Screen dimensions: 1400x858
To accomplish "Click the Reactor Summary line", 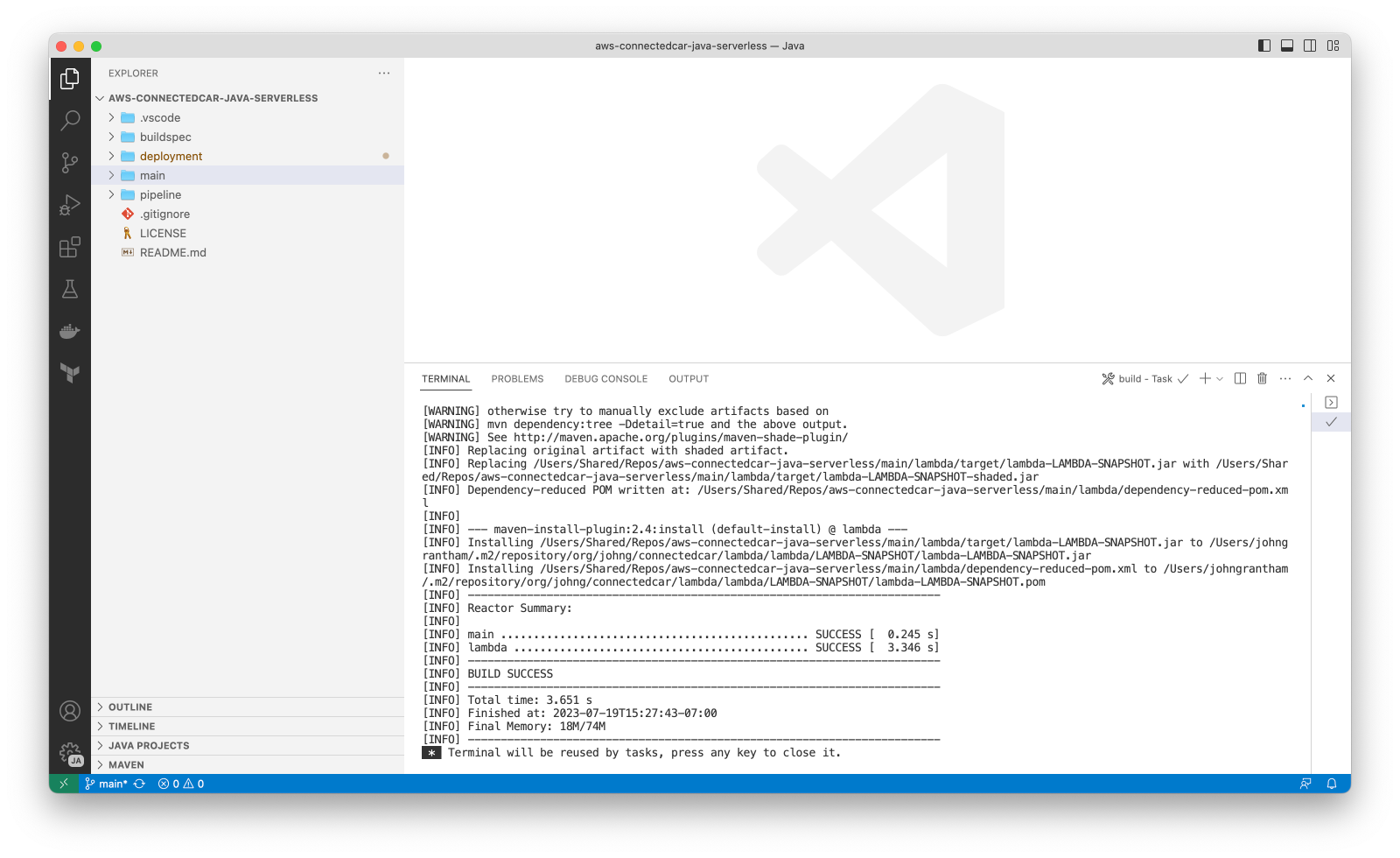I will click(520, 608).
